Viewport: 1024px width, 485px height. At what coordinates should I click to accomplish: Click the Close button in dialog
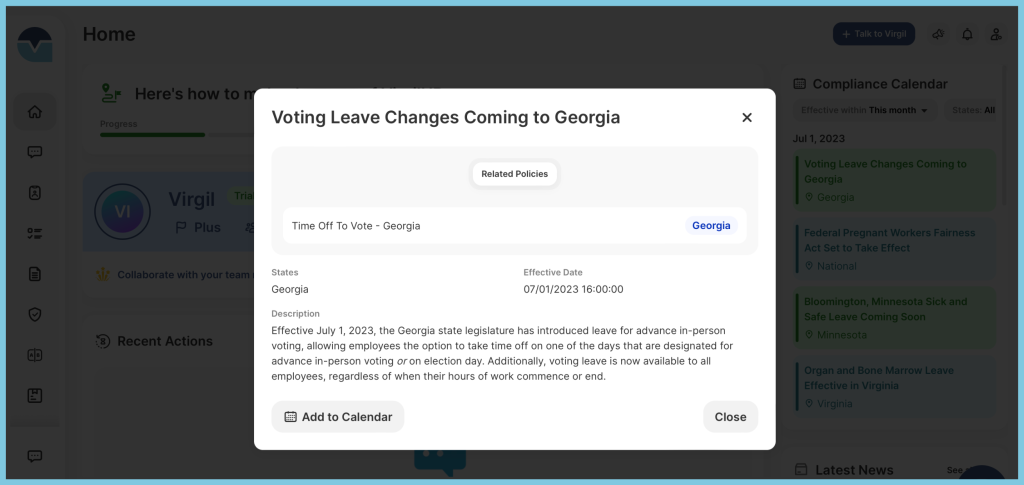(730, 416)
